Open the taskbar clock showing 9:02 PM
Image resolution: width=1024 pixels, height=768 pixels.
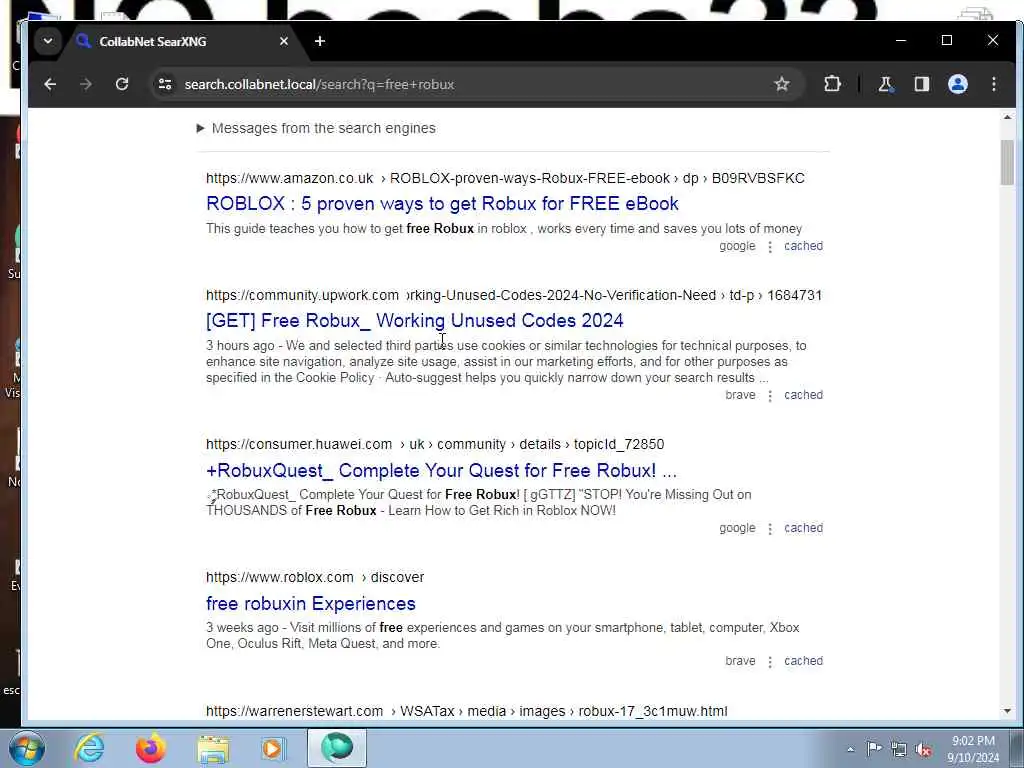(973, 749)
